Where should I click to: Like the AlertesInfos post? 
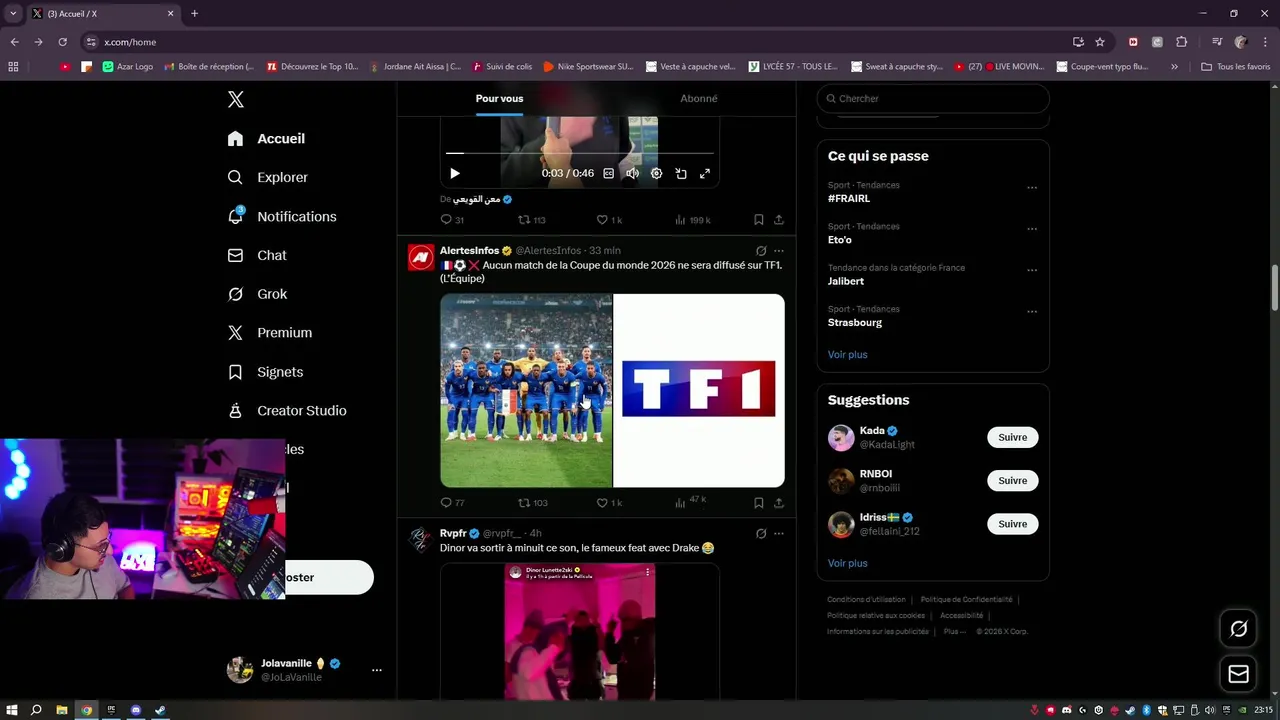609,503
